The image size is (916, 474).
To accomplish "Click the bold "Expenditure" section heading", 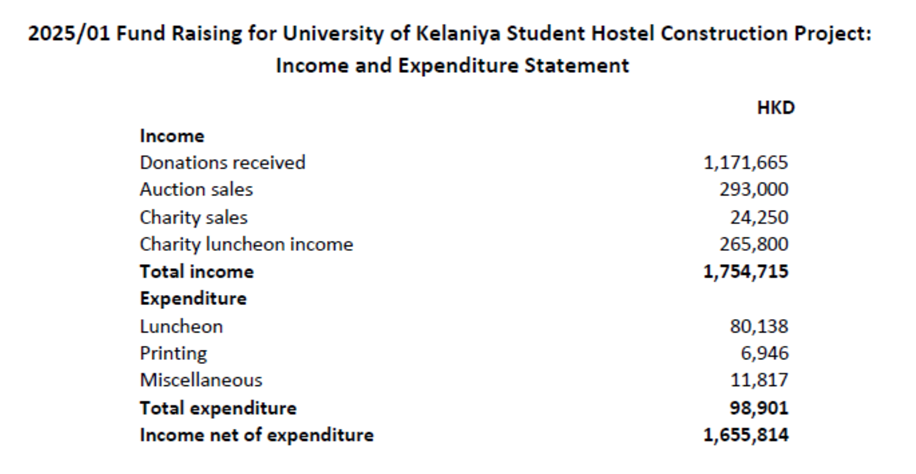I will (193, 298).
